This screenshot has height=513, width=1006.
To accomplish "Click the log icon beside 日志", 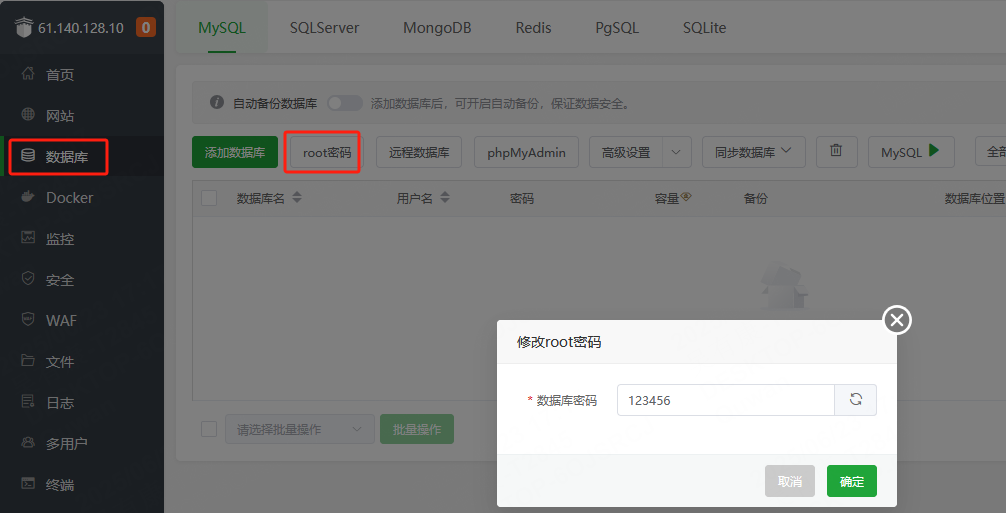I will 28,401.
